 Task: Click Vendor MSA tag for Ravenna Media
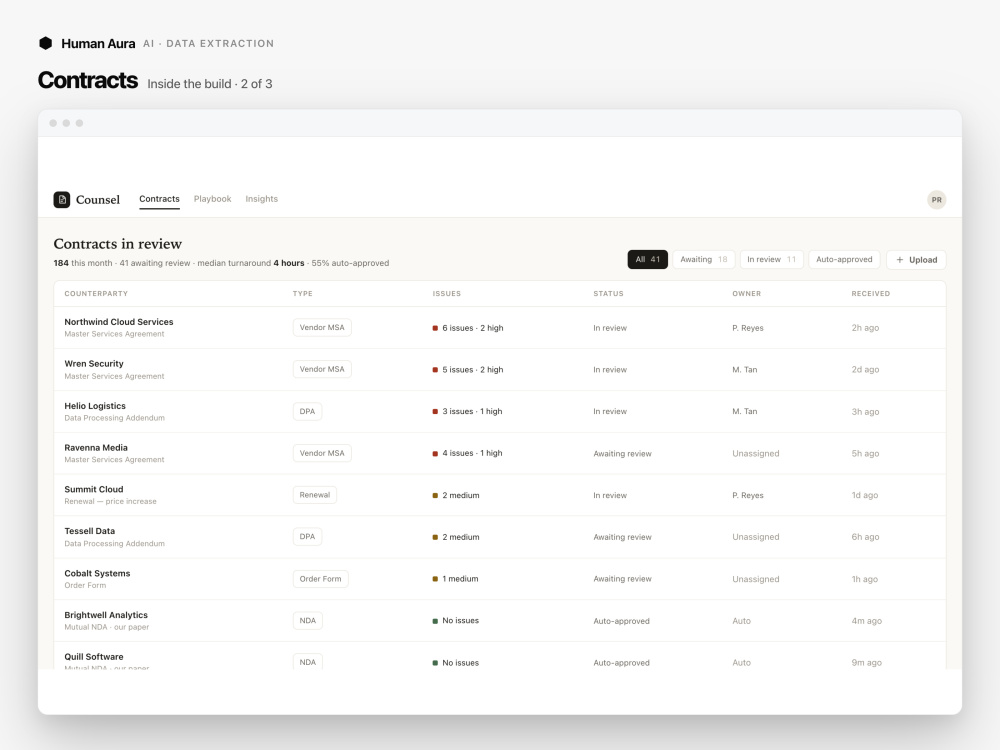click(322, 453)
